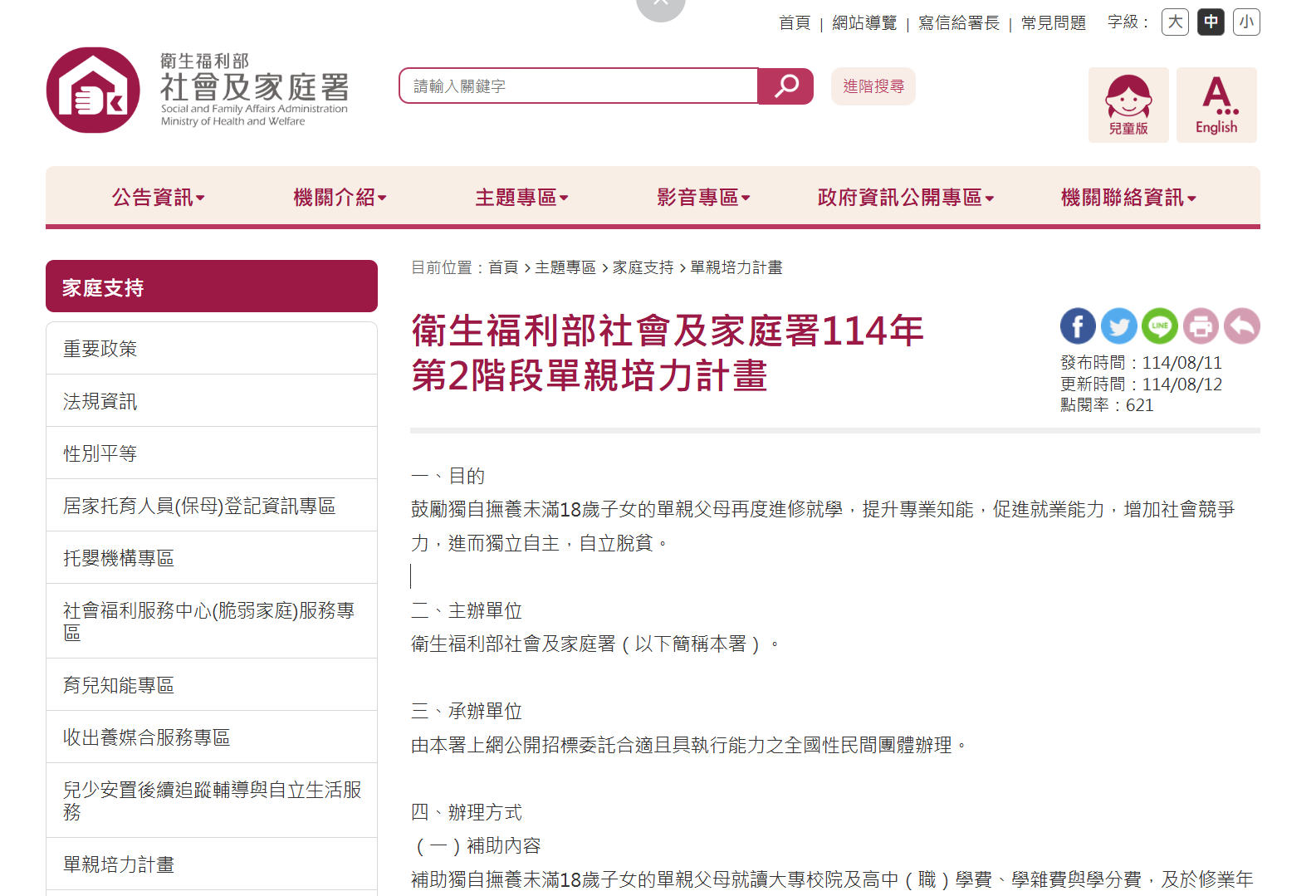The height and width of the screenshot is (896, 1316).
Task: Open the 寫信給署長 link
Action: point(959,23)
